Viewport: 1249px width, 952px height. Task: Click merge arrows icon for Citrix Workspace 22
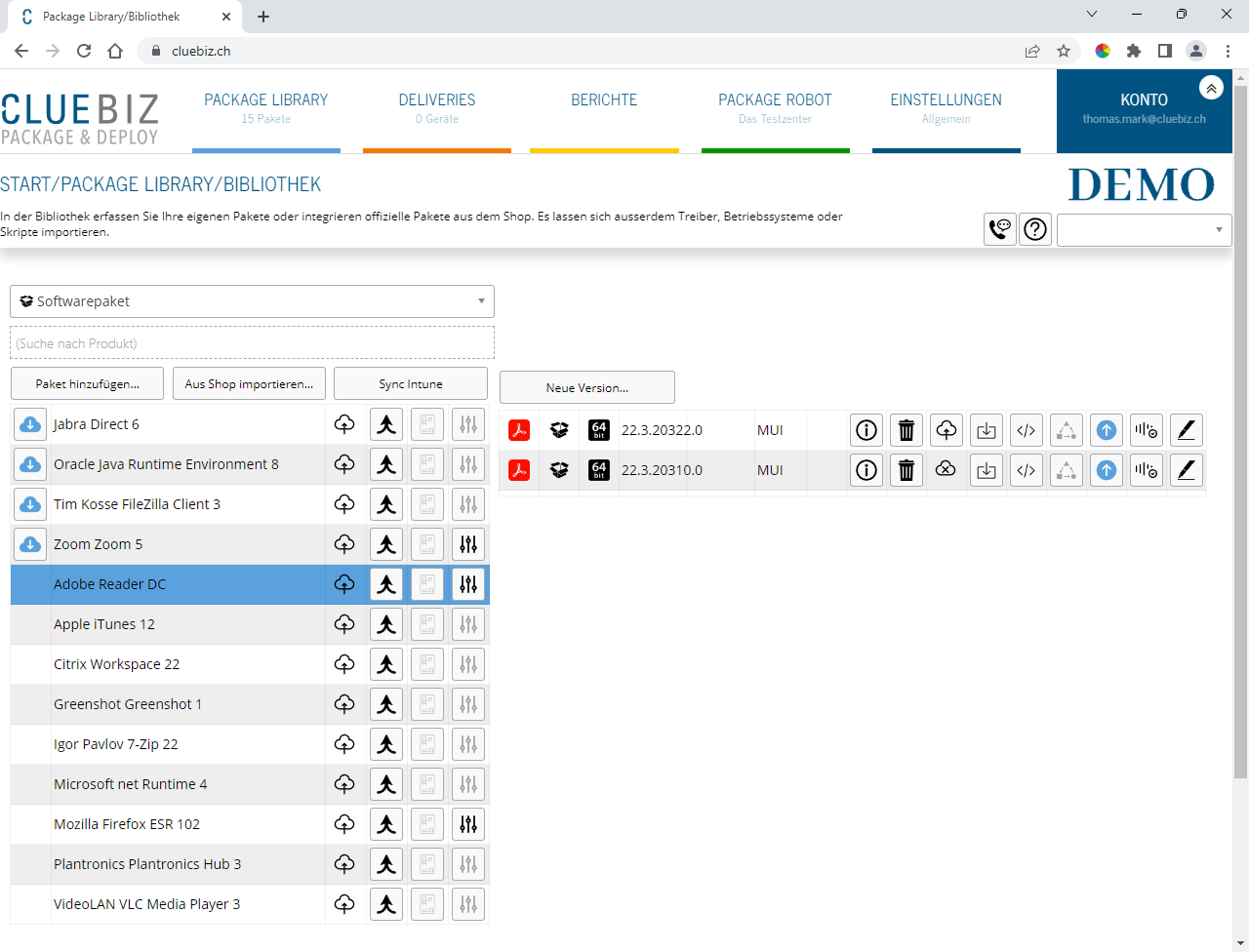(386, 664)
